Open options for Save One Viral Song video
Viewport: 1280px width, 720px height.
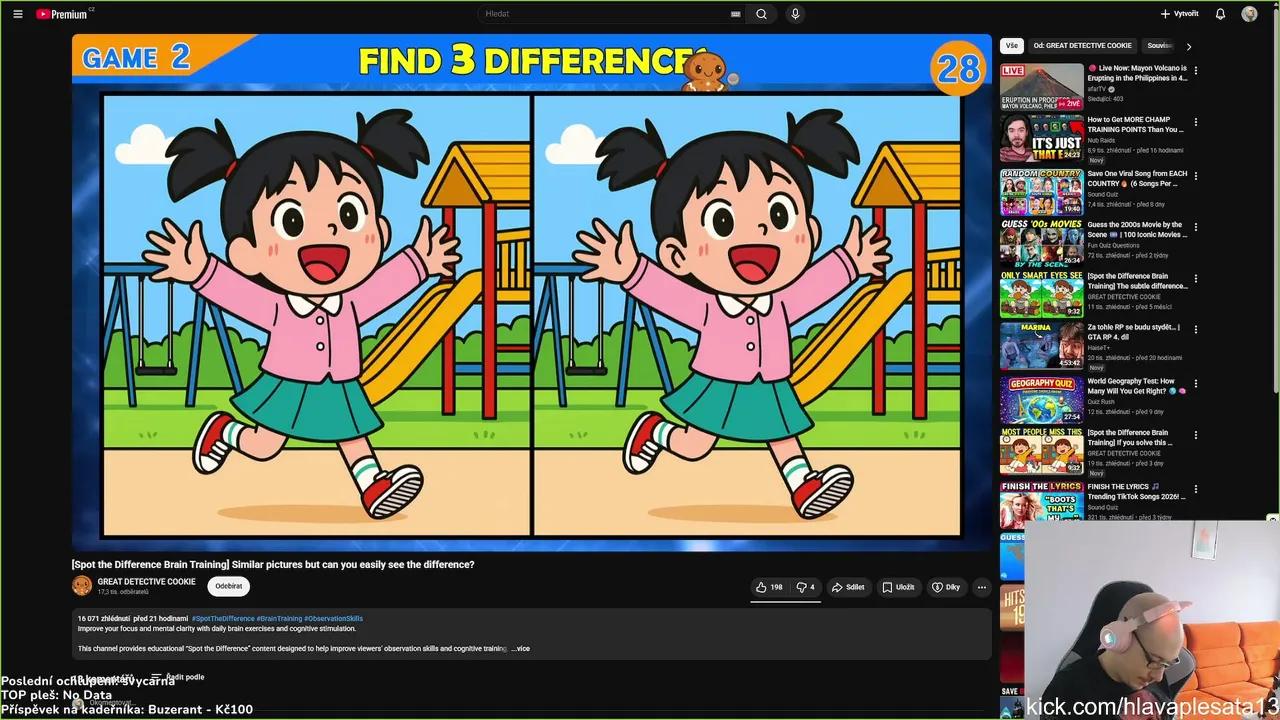(x=1196, y=176)
